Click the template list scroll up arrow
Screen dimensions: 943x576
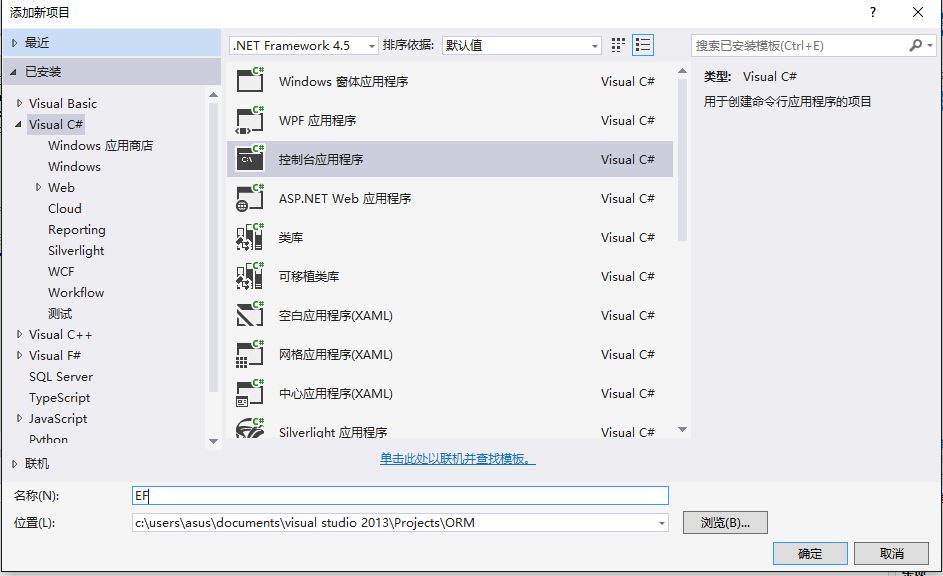682,71
